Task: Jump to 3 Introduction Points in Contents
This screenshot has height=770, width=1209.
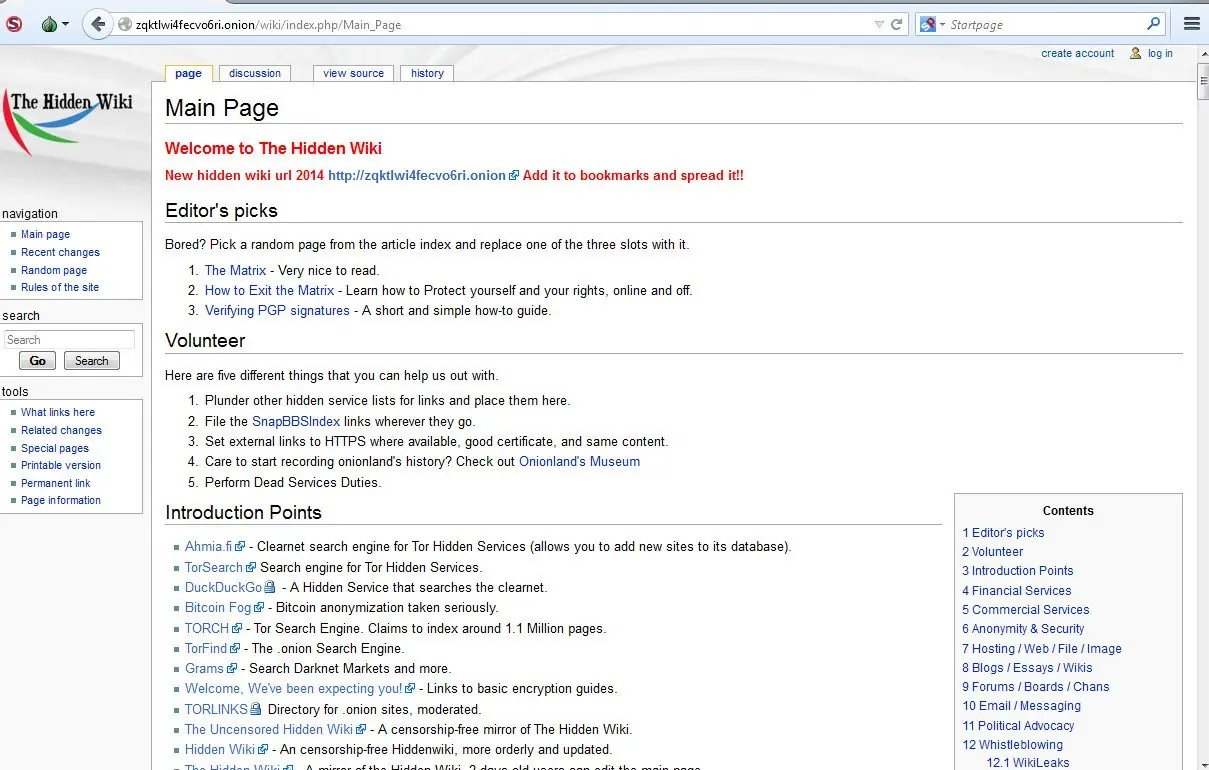Action: (x=1018, y=570)
